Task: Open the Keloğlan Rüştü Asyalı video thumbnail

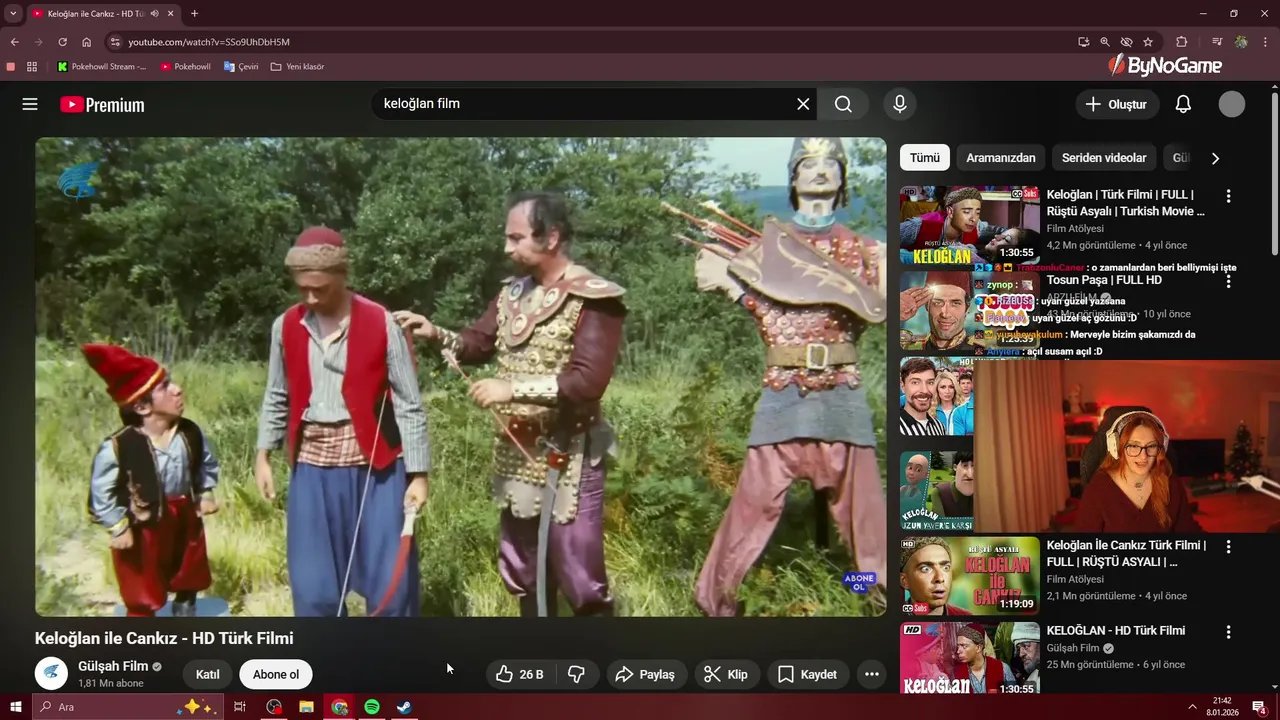Action: [x=969, y=225]
